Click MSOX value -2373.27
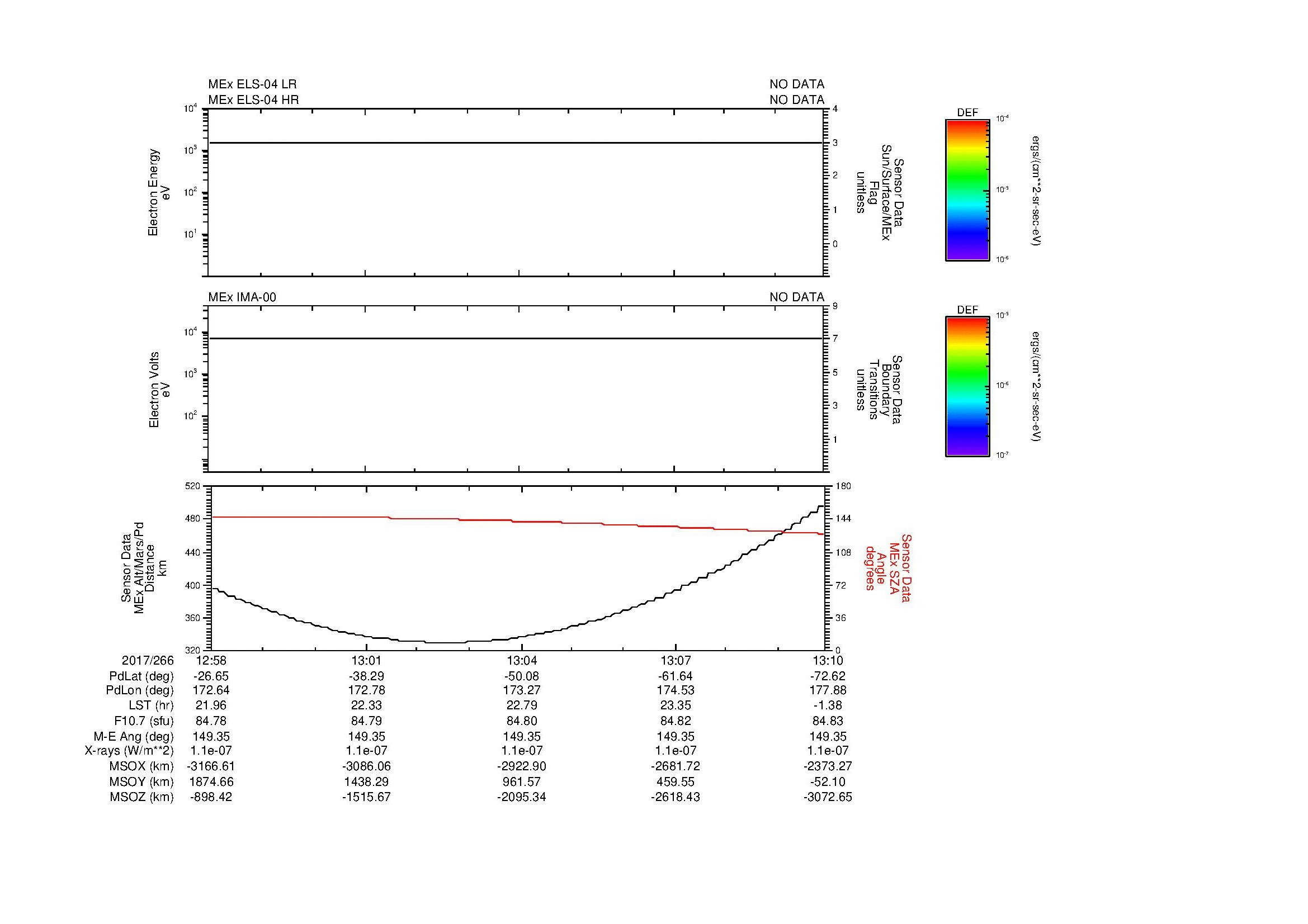Screen dimensions: 1308x924 coord(828,767)
